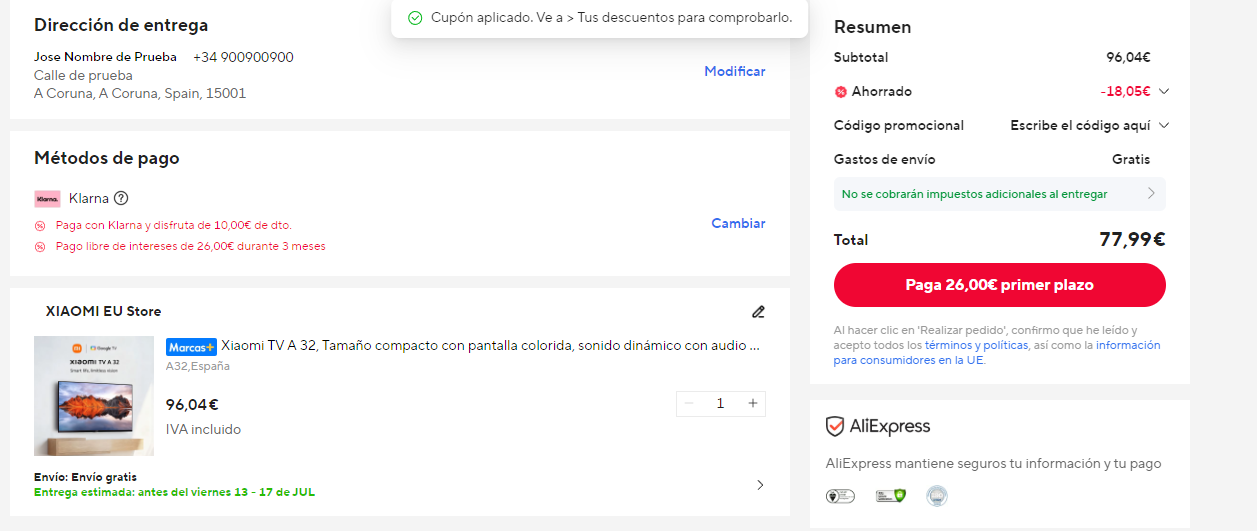Viewport: 1257px width, 531px height.
Task: Click 'IVA incluido' under product price
Action: 203,430
